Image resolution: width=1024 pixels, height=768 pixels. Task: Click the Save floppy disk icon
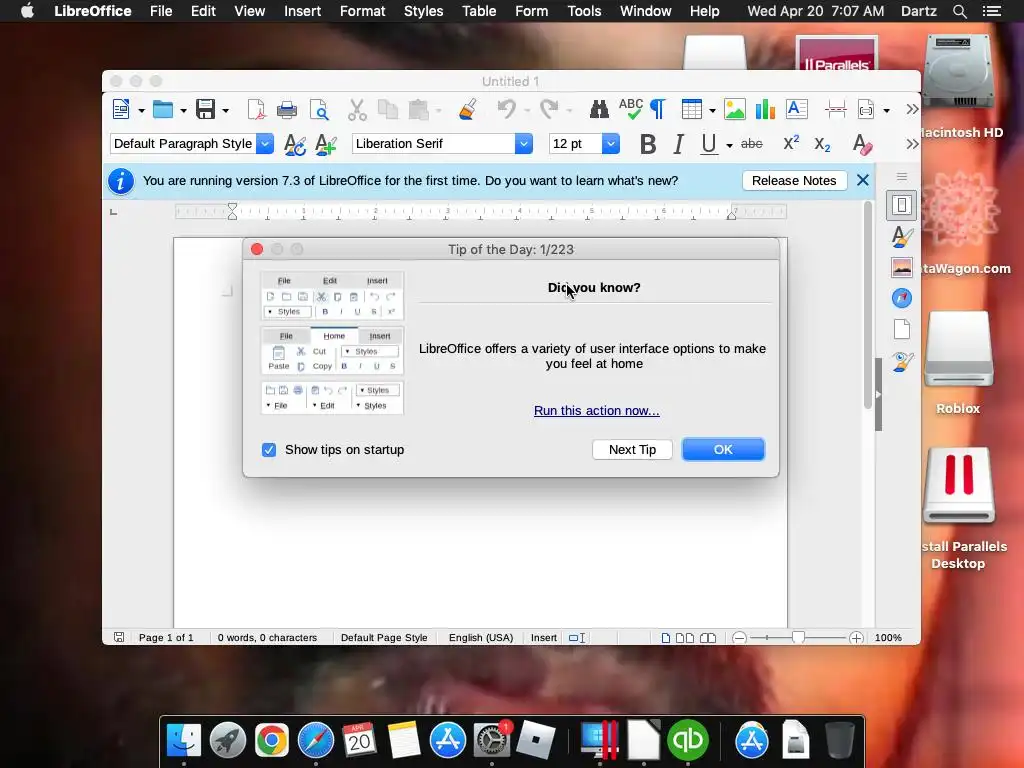206,109
